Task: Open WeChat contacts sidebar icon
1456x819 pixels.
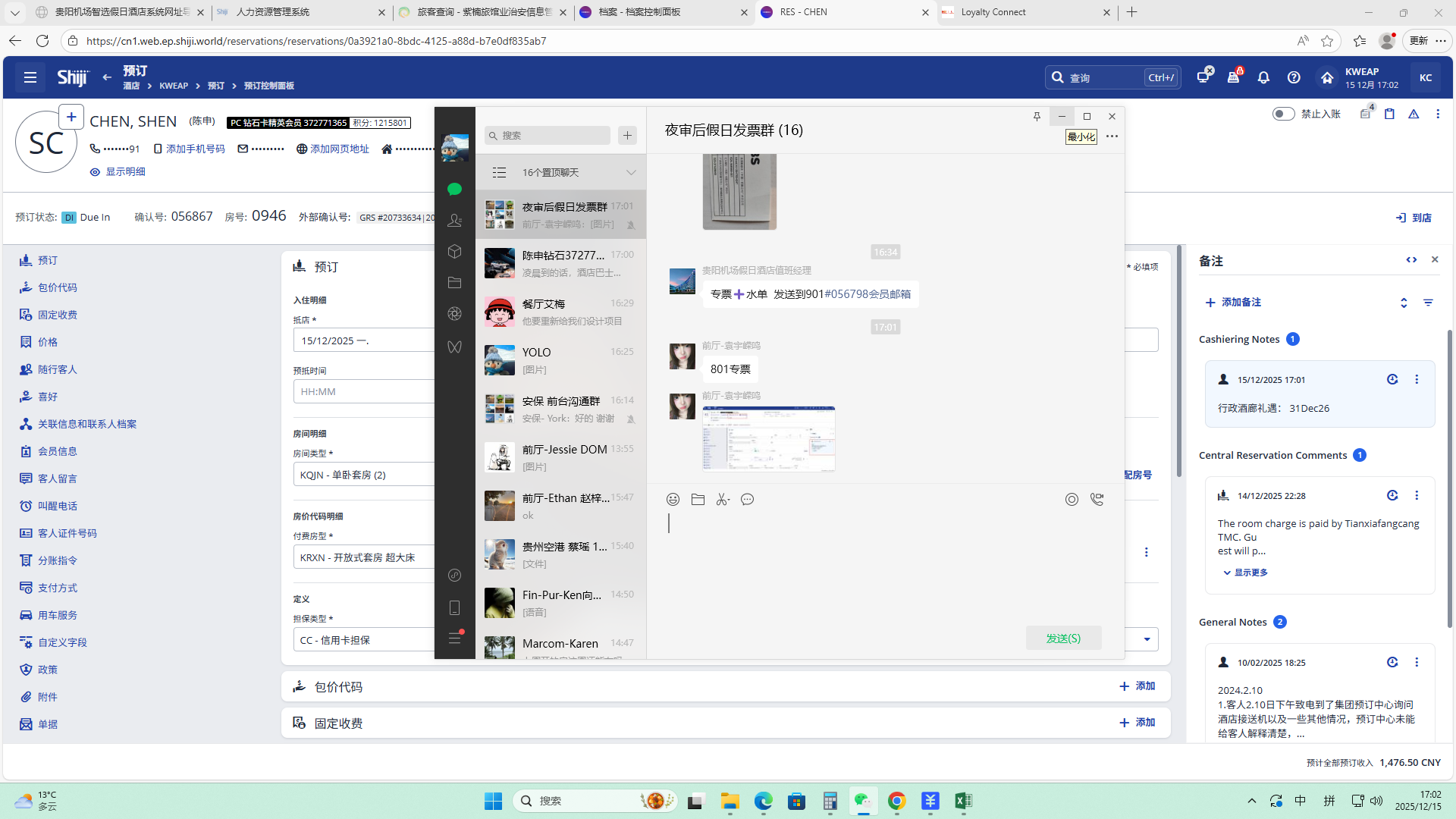Action: coord(455,220)
